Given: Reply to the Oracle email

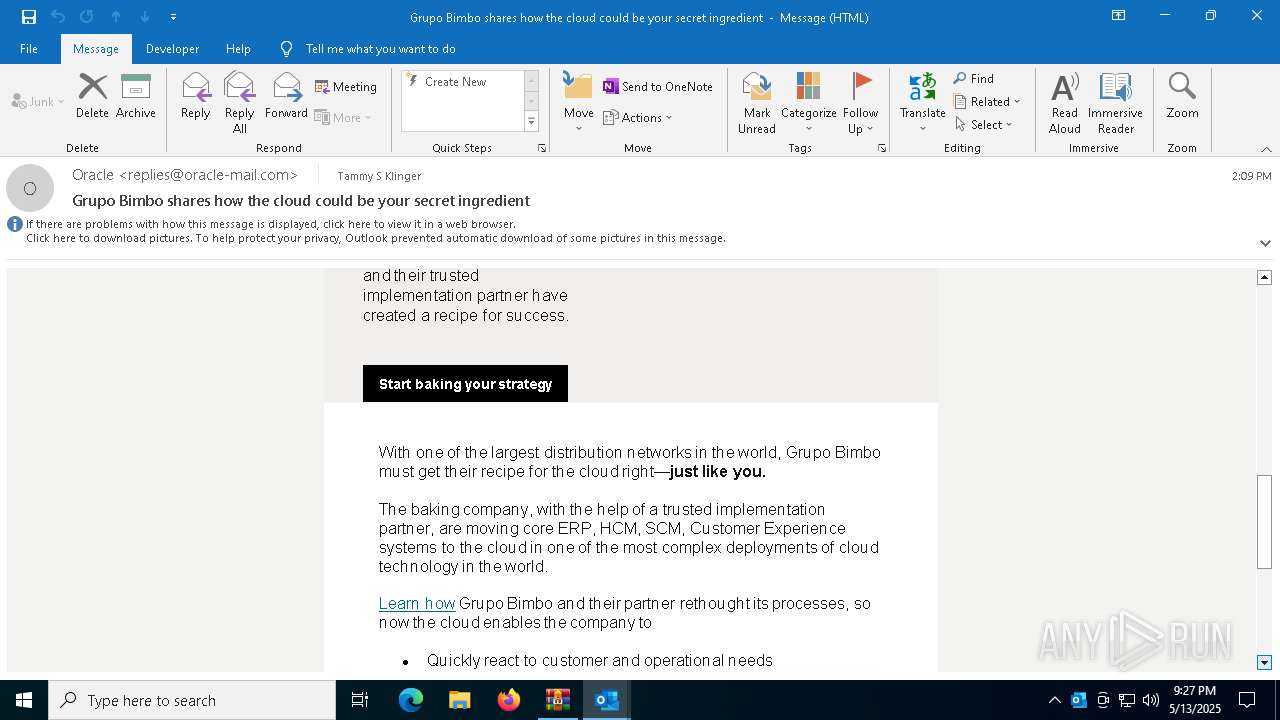Looking at the screenshot, I should pyautogui.click(x=196, y=97).
